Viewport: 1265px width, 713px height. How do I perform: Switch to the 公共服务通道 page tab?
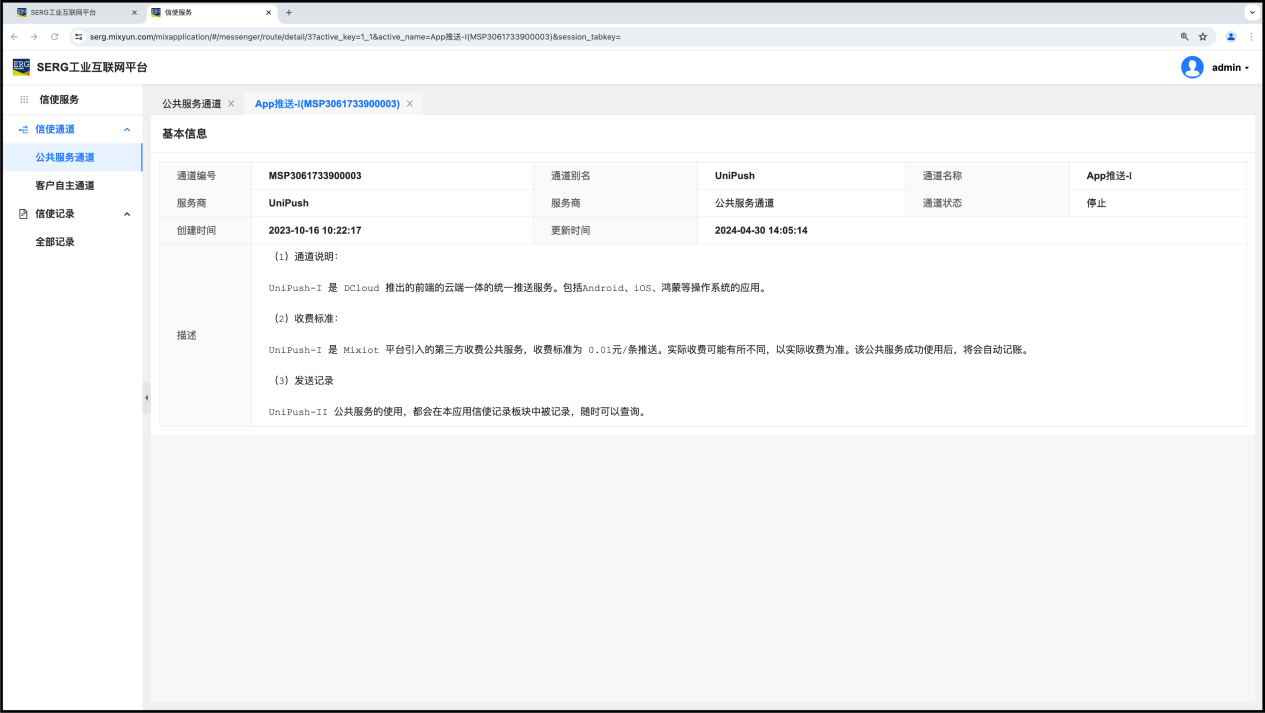coord(191,104)
